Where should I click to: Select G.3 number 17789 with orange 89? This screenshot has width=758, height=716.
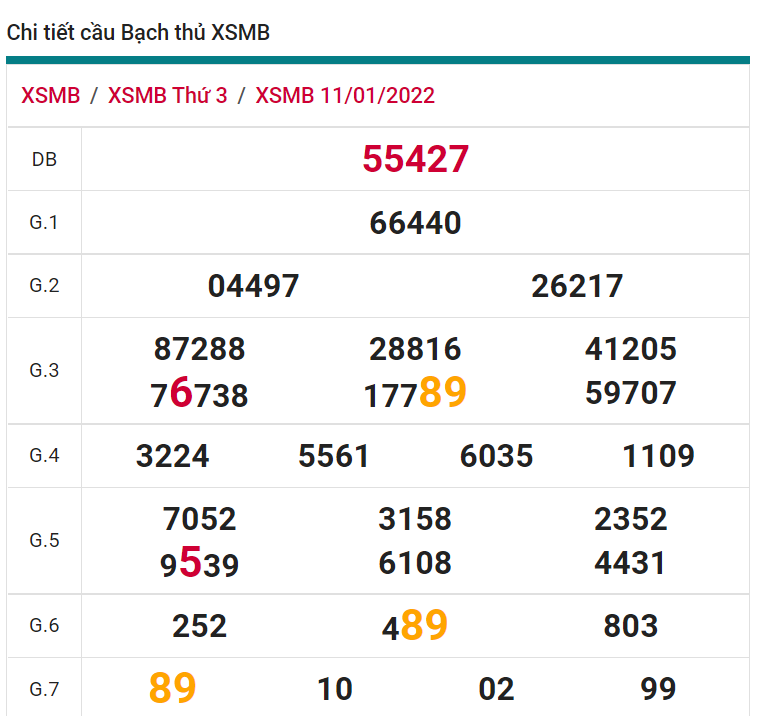point(415,393)
